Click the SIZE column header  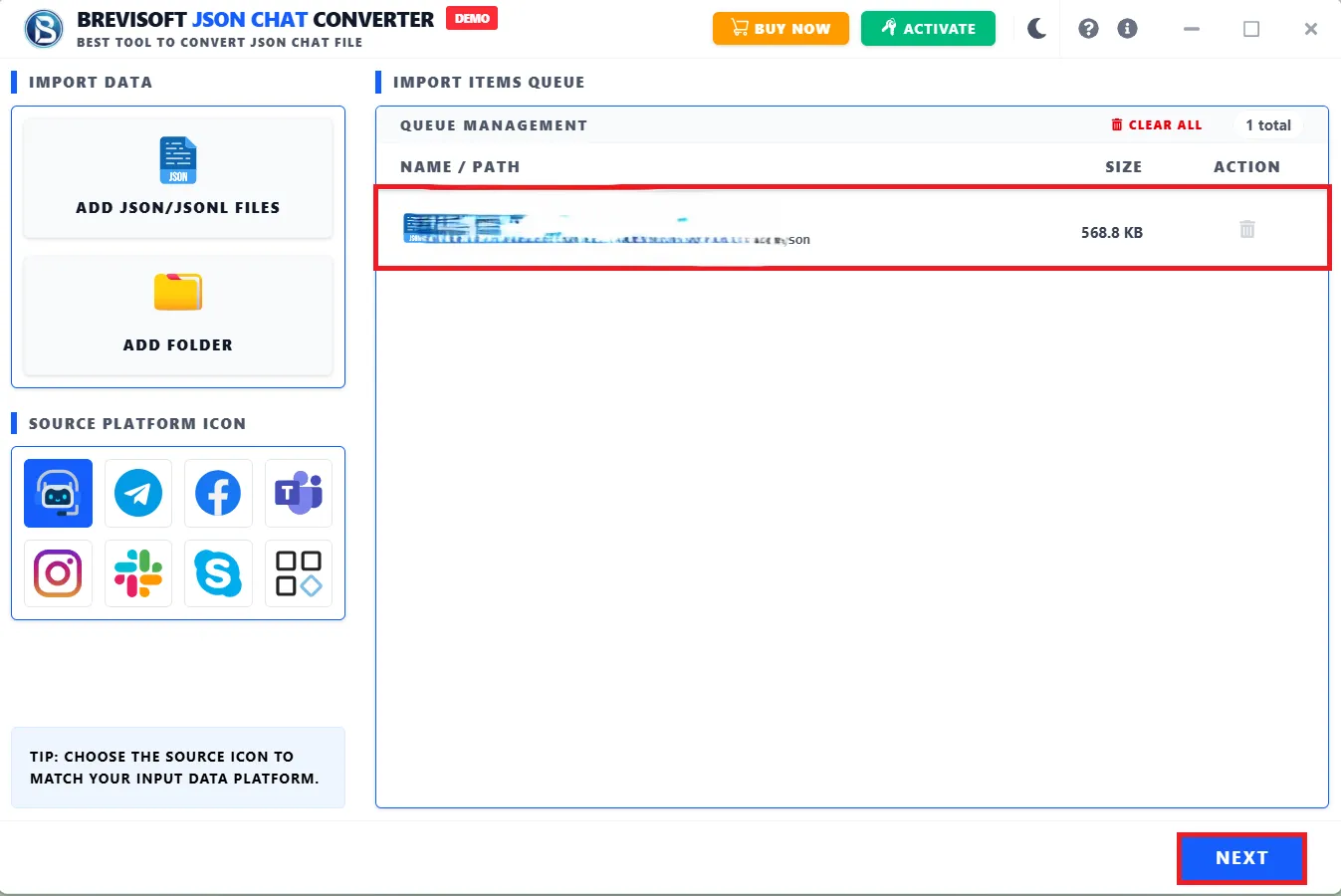(x=1124, y=167)
